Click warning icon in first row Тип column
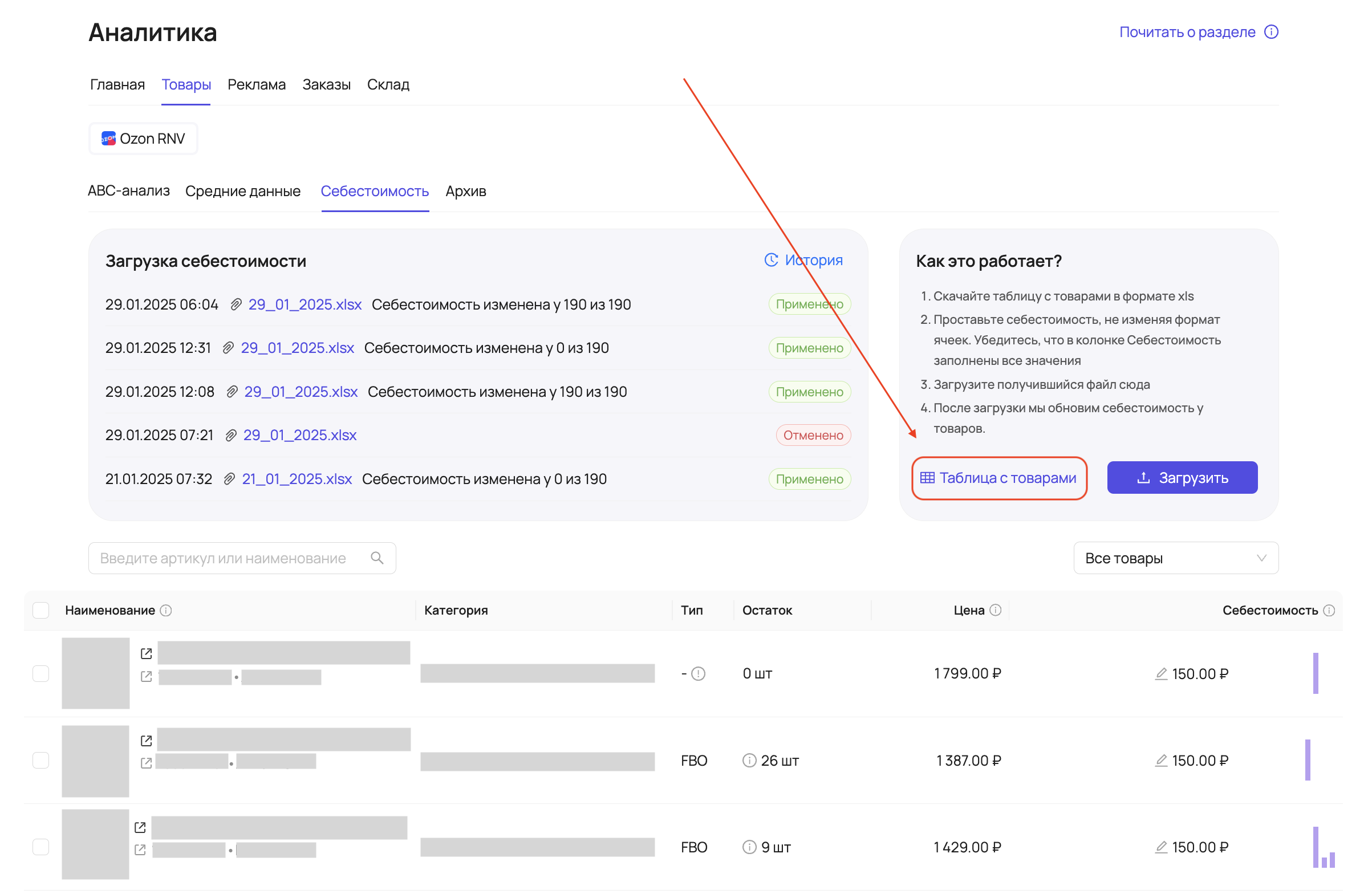Viewport: 1372px width, 894px height. coord(698,673)
